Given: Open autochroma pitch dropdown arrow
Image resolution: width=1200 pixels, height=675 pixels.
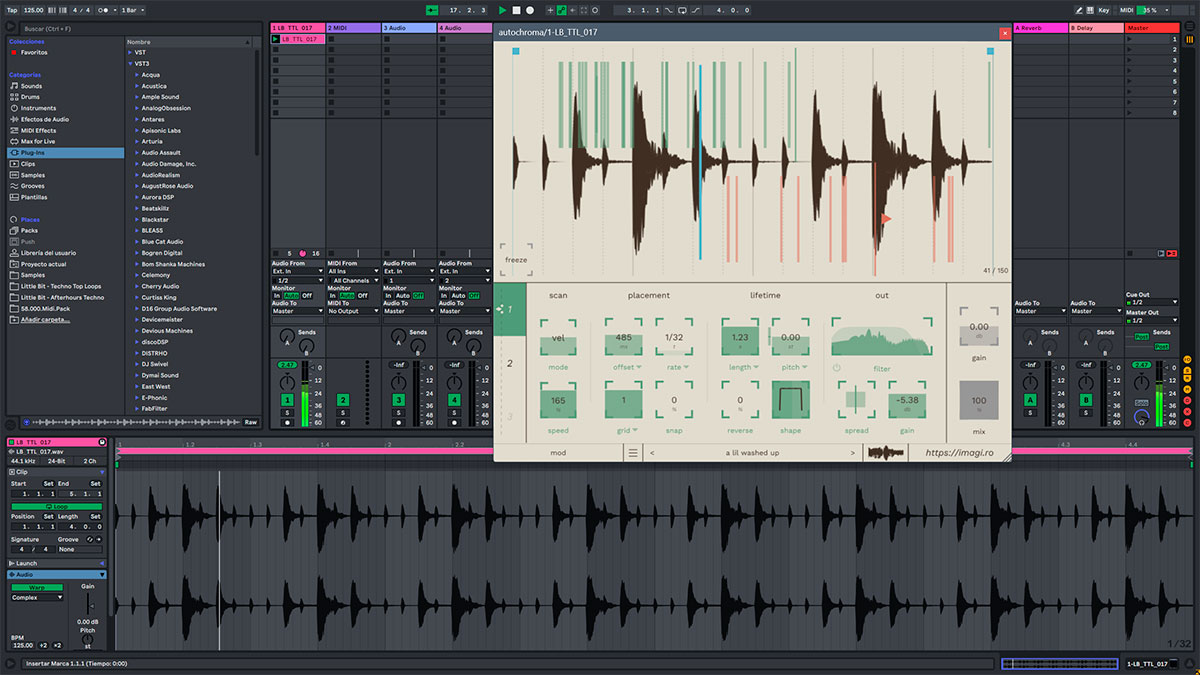Looking at the screenshot, I should tap(803, 367).
